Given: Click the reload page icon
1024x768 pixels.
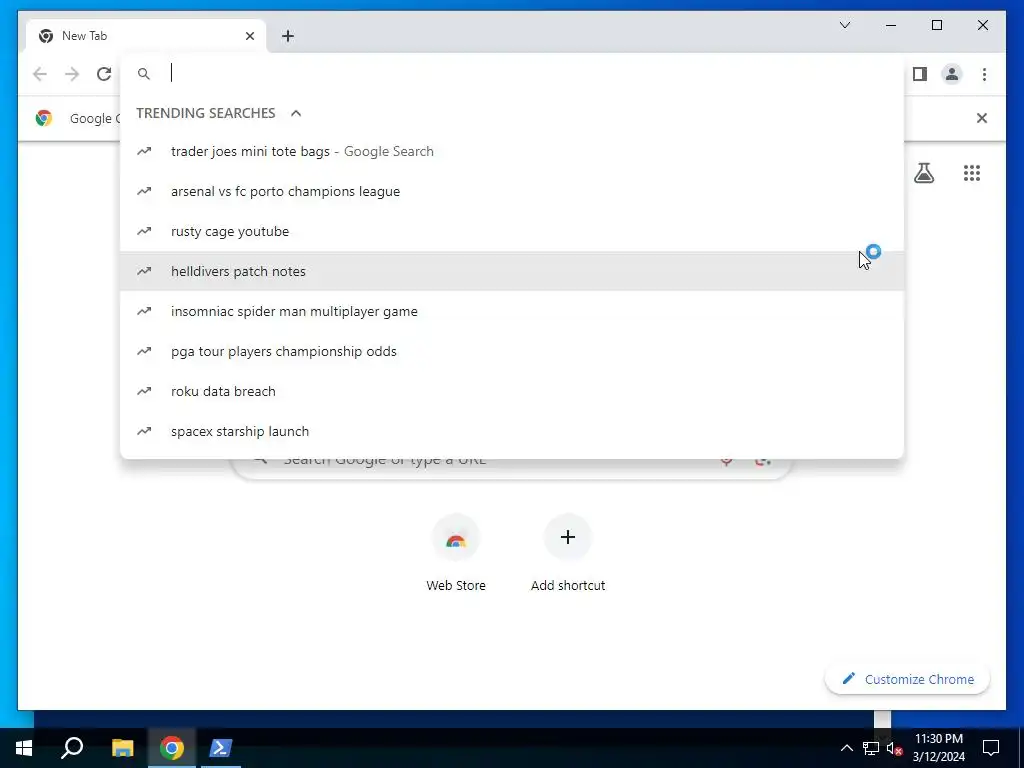Looking at the screenshot, I should click(x=104, y=74).
